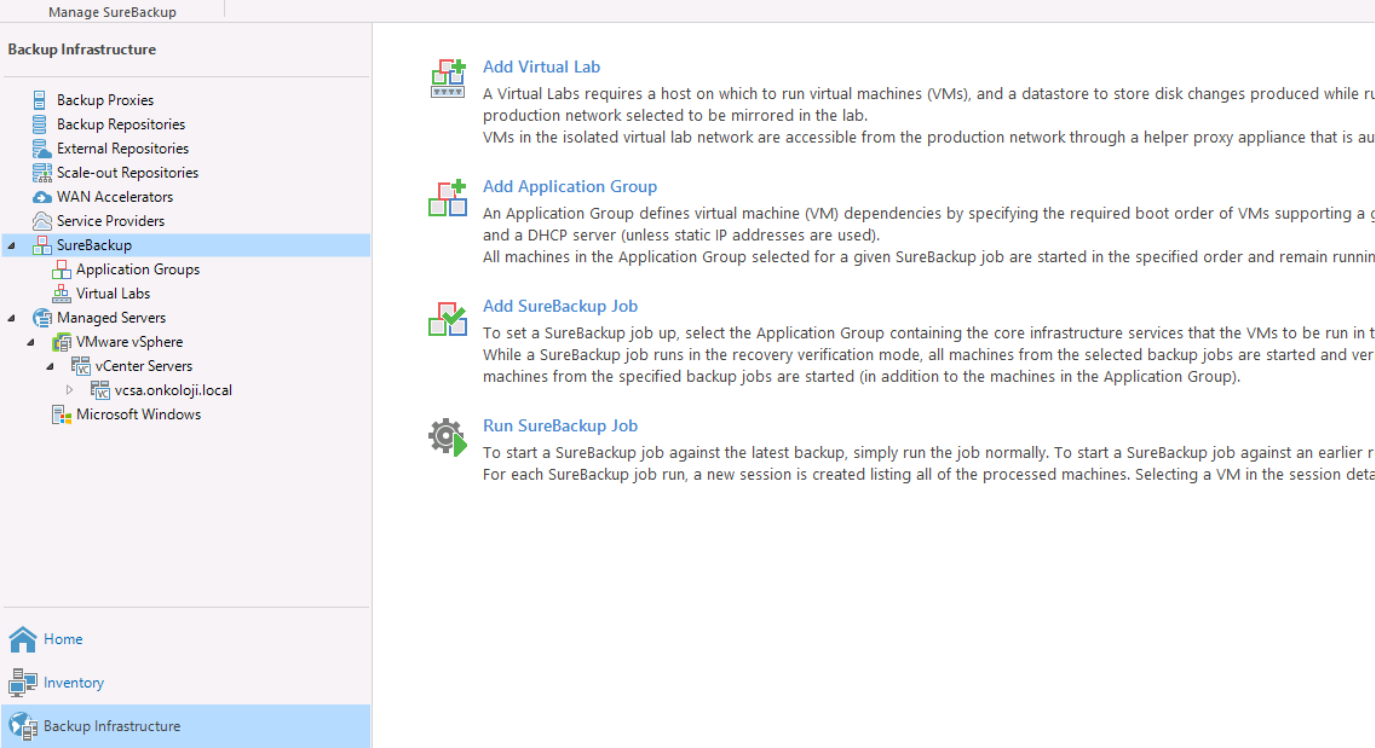Expand the vcsa.onkoloji.local node

coord(69,390)
